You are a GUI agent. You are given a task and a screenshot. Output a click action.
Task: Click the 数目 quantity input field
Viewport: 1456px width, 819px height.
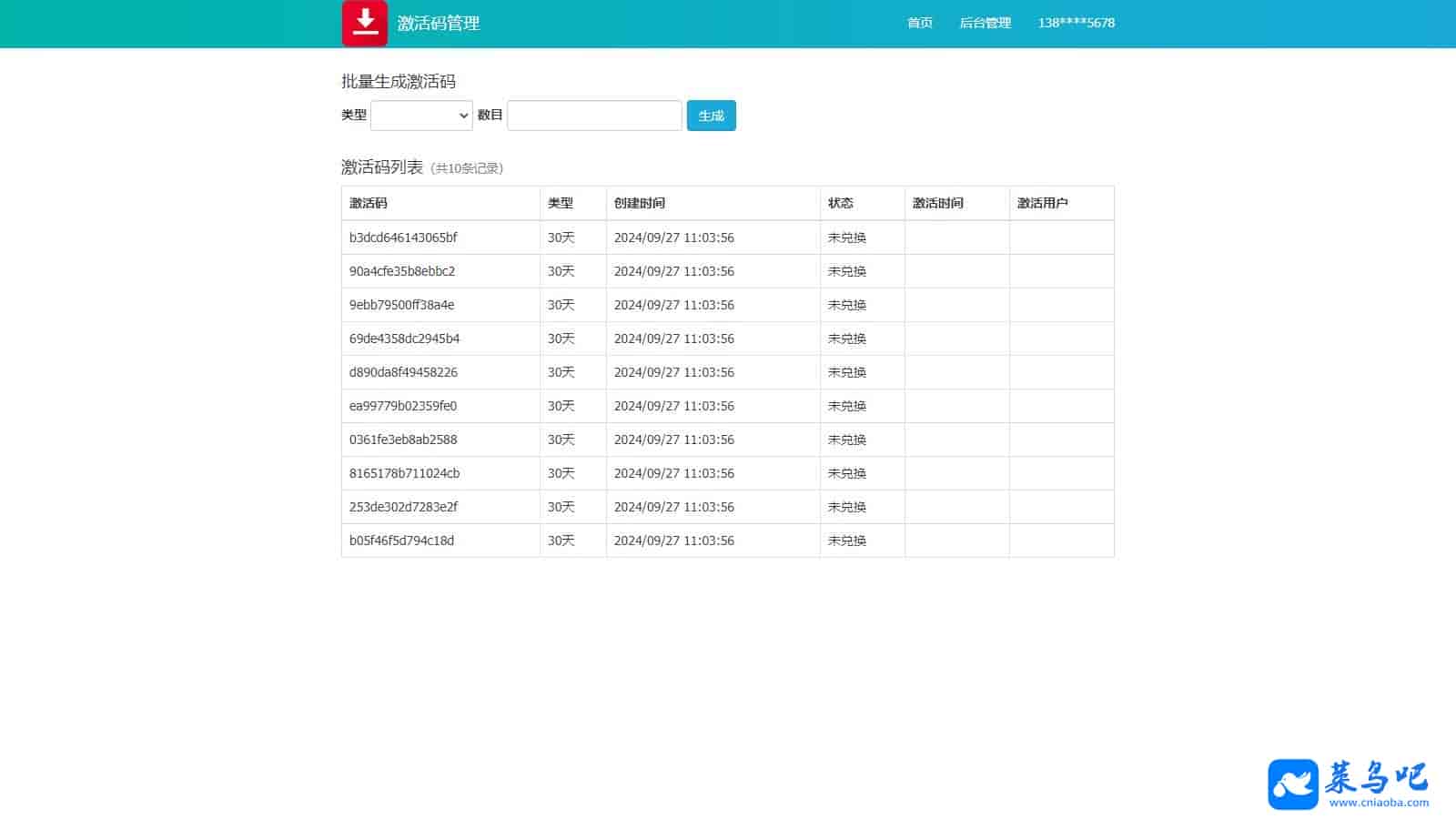(594, 116)
